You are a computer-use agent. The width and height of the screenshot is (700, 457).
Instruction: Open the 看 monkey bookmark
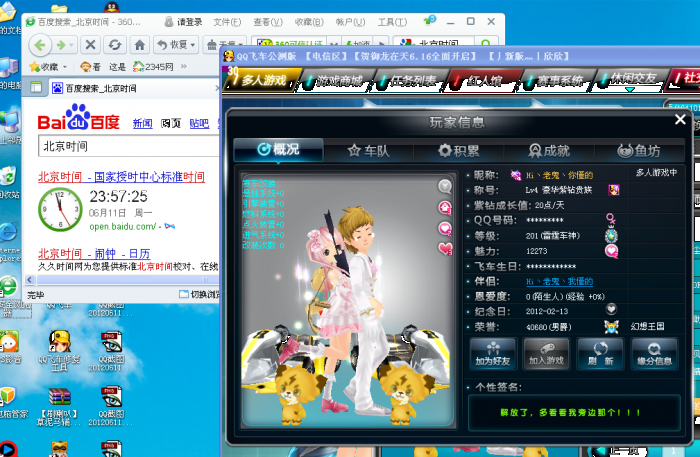[90, 67]
